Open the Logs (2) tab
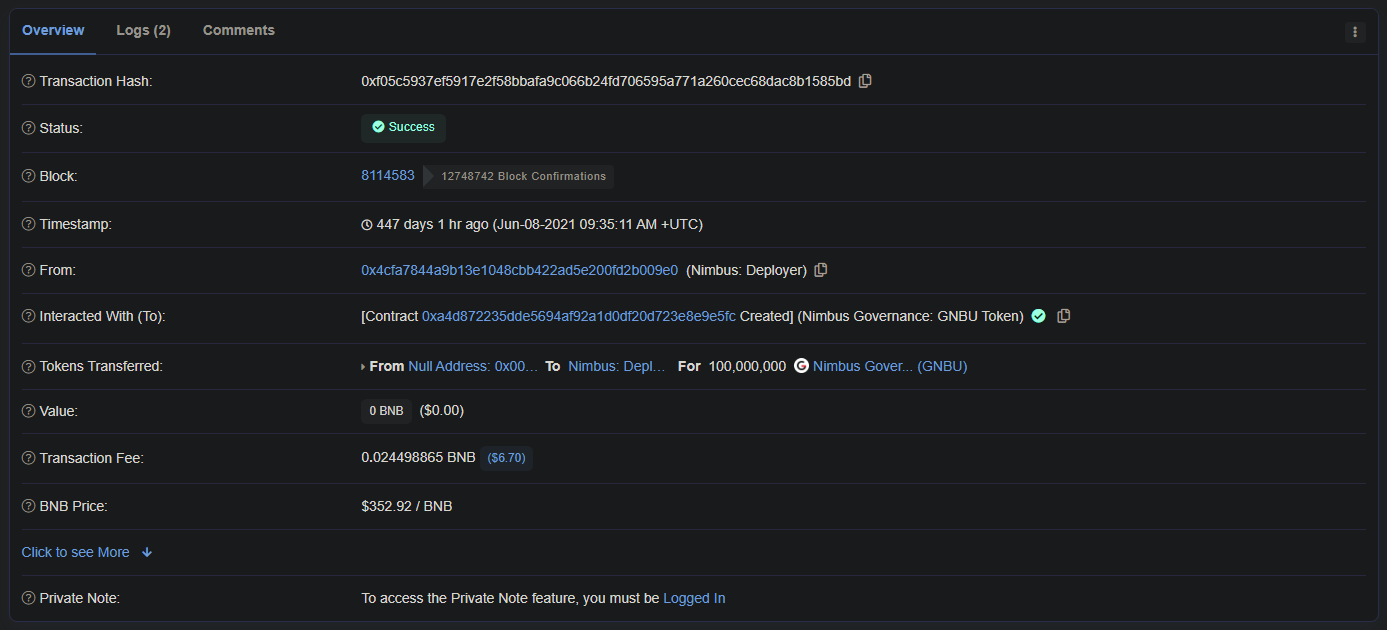This screenshot has height=630, width=1387. pyautogui.click(x=143, y=30)
